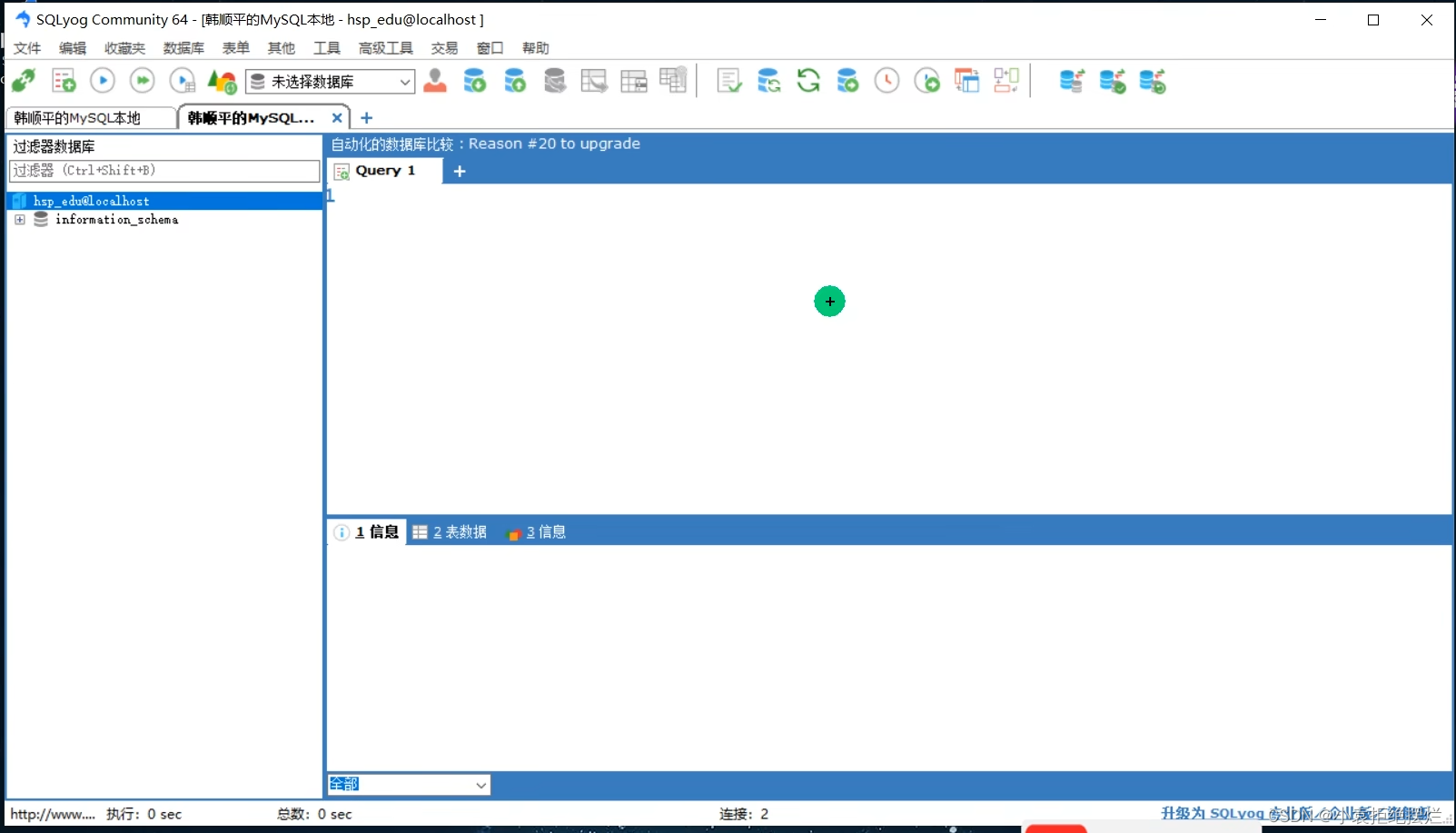Image resolution: width=1456 pixels, height=833 pixels.
Task: Select the information_schema database row
Action: coord(116,220)
